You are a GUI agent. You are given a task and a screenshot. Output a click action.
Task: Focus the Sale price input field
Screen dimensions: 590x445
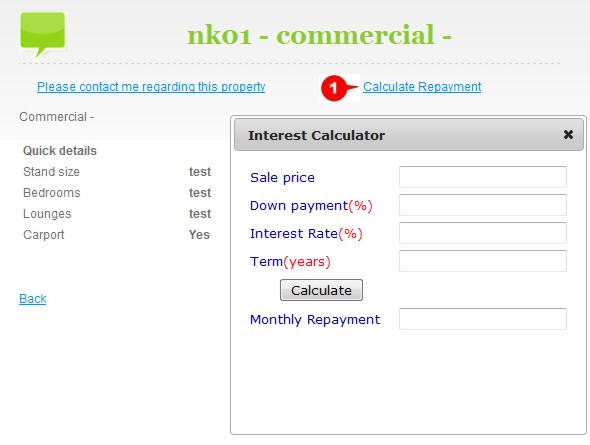coord(483,177)
